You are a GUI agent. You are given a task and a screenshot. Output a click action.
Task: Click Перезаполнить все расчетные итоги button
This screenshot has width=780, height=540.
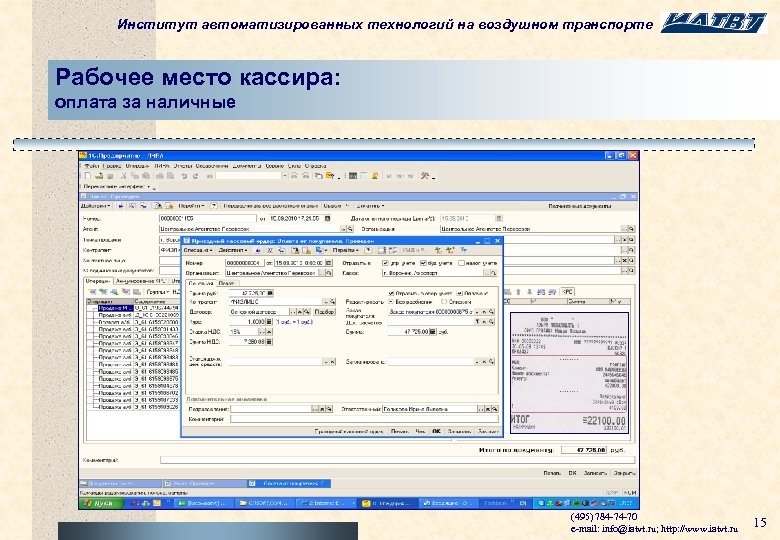pos(271,206)
